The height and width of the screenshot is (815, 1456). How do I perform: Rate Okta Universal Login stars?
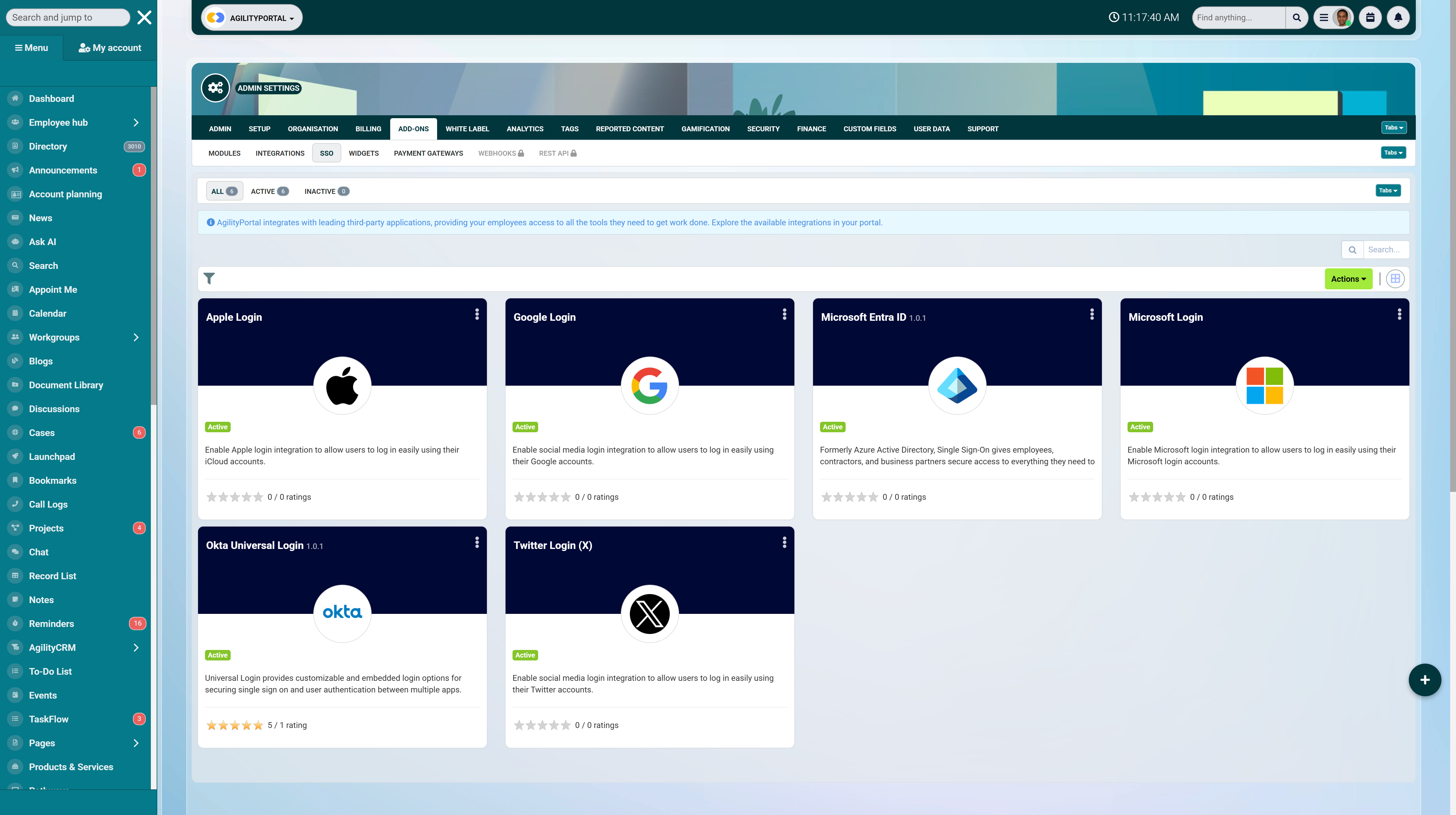pyautogui.click(x=235, y=725)
